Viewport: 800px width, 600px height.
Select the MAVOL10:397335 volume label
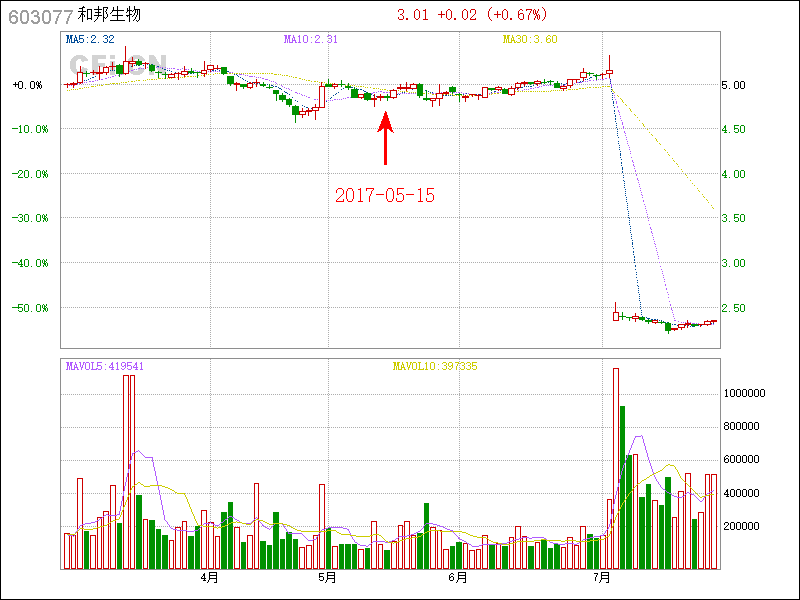[435, 366]
